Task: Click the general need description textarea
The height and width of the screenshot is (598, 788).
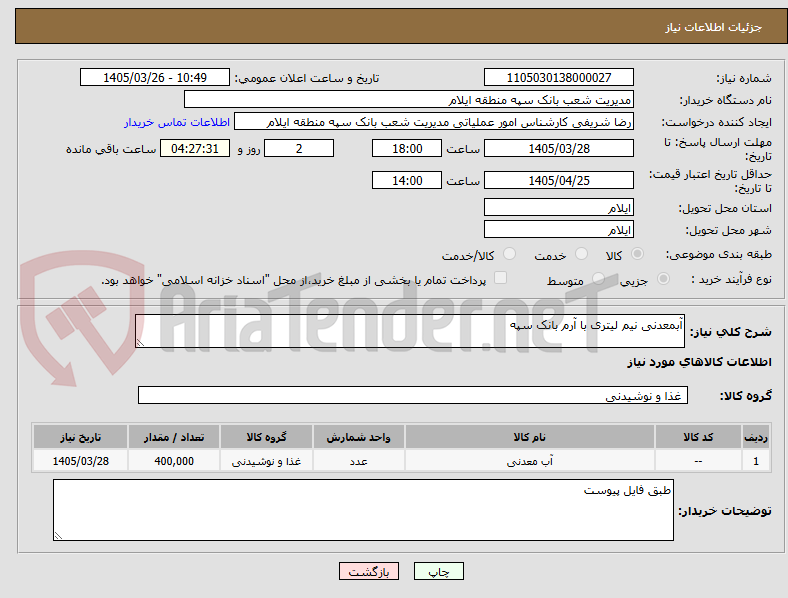Action: pos(410,331)
